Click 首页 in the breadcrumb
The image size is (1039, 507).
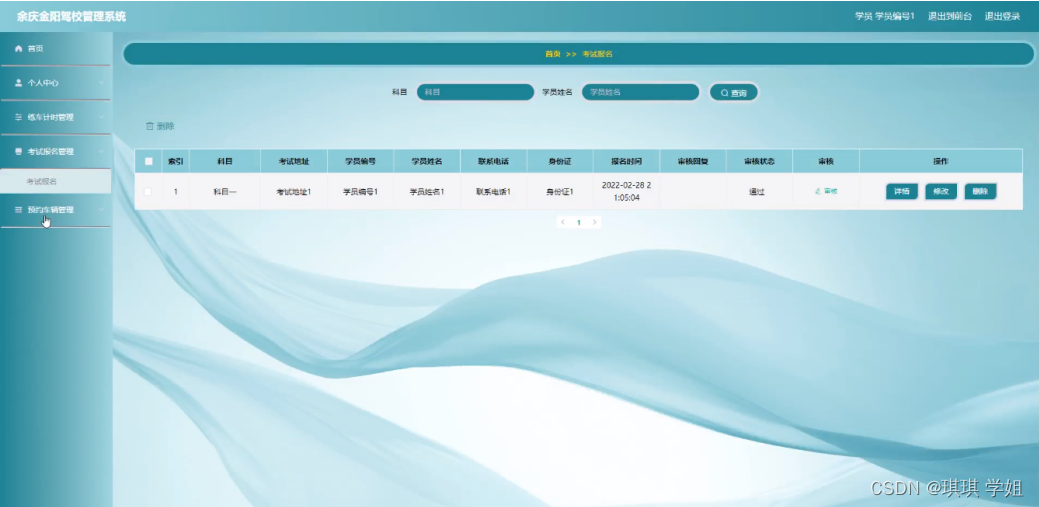(553, 54)
